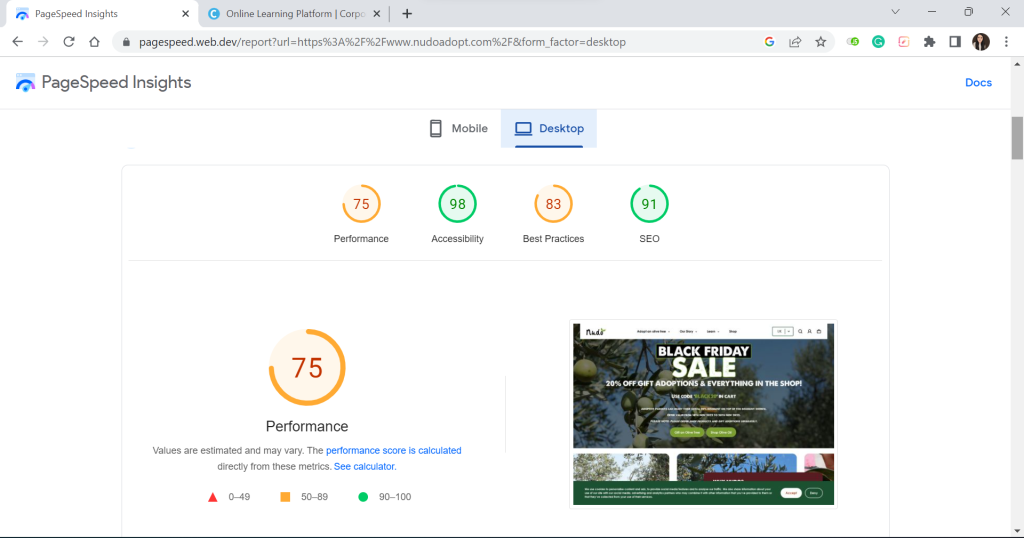Click the orange square 50–89 legend

point(304,497)
